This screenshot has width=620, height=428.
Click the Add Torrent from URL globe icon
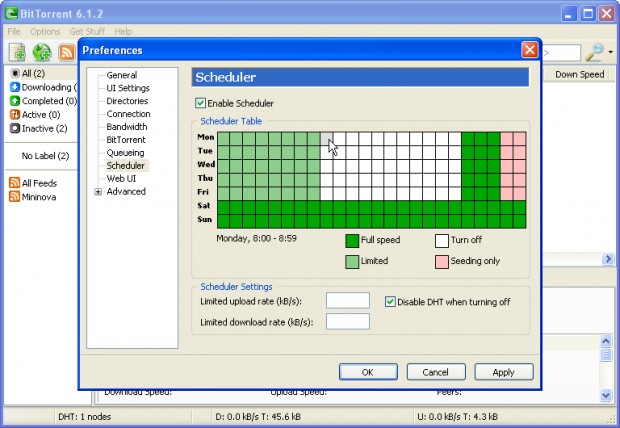click(42, 52)
